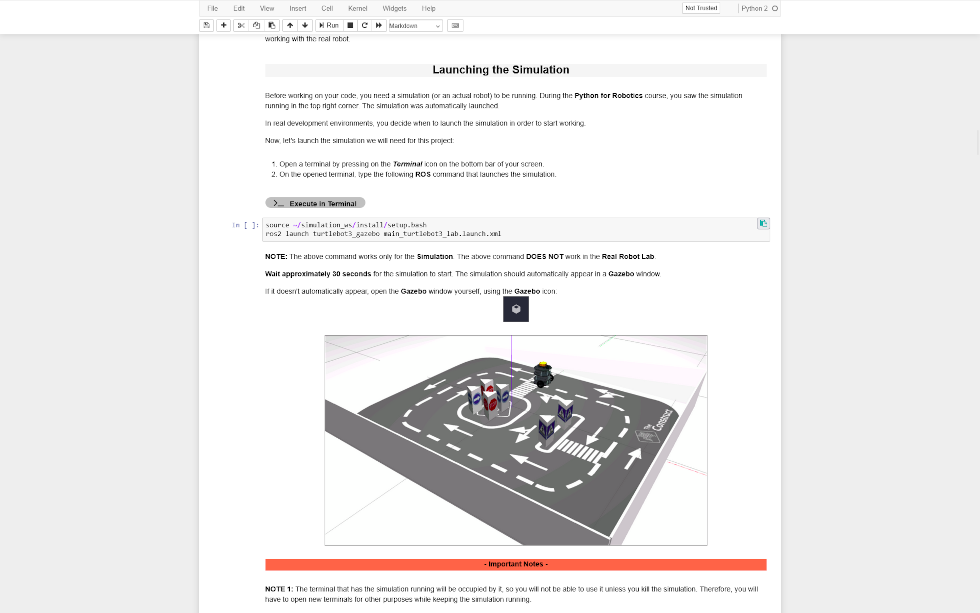Open the Widgets menu

pyautogui.click(x=394, y=8)
